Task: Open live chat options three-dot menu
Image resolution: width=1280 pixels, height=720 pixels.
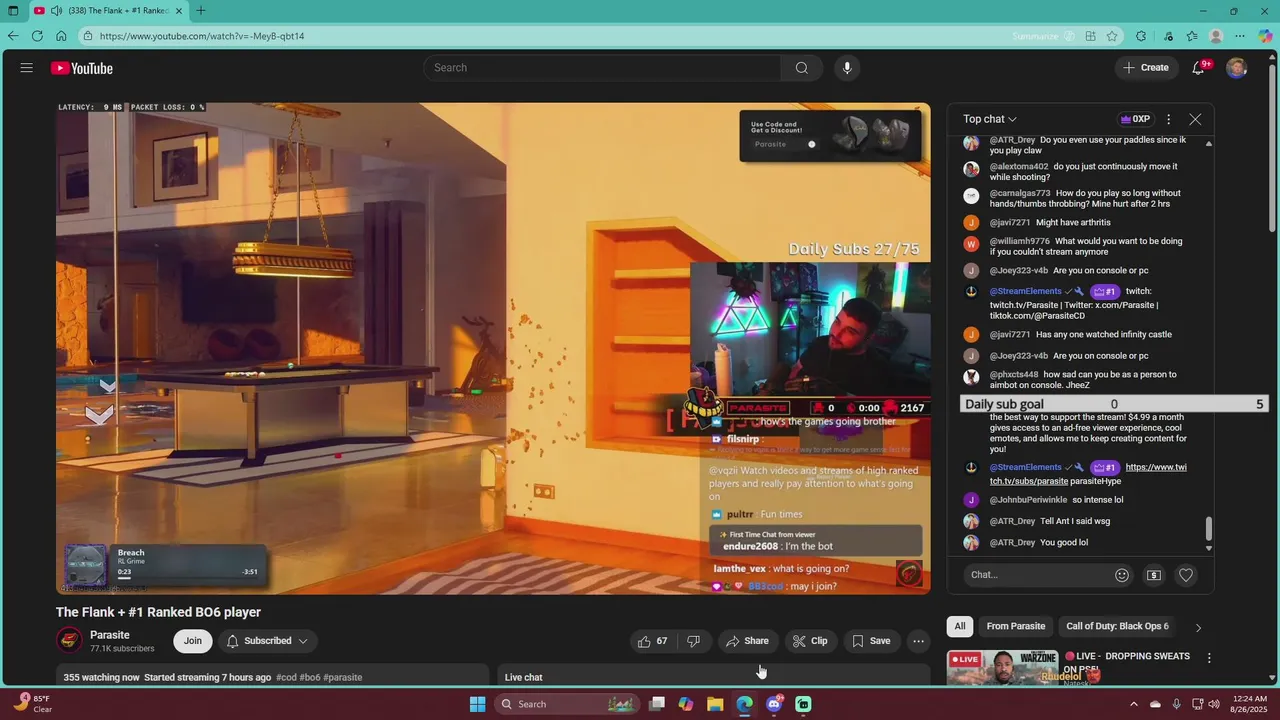Action: (x=1168, y=119)
